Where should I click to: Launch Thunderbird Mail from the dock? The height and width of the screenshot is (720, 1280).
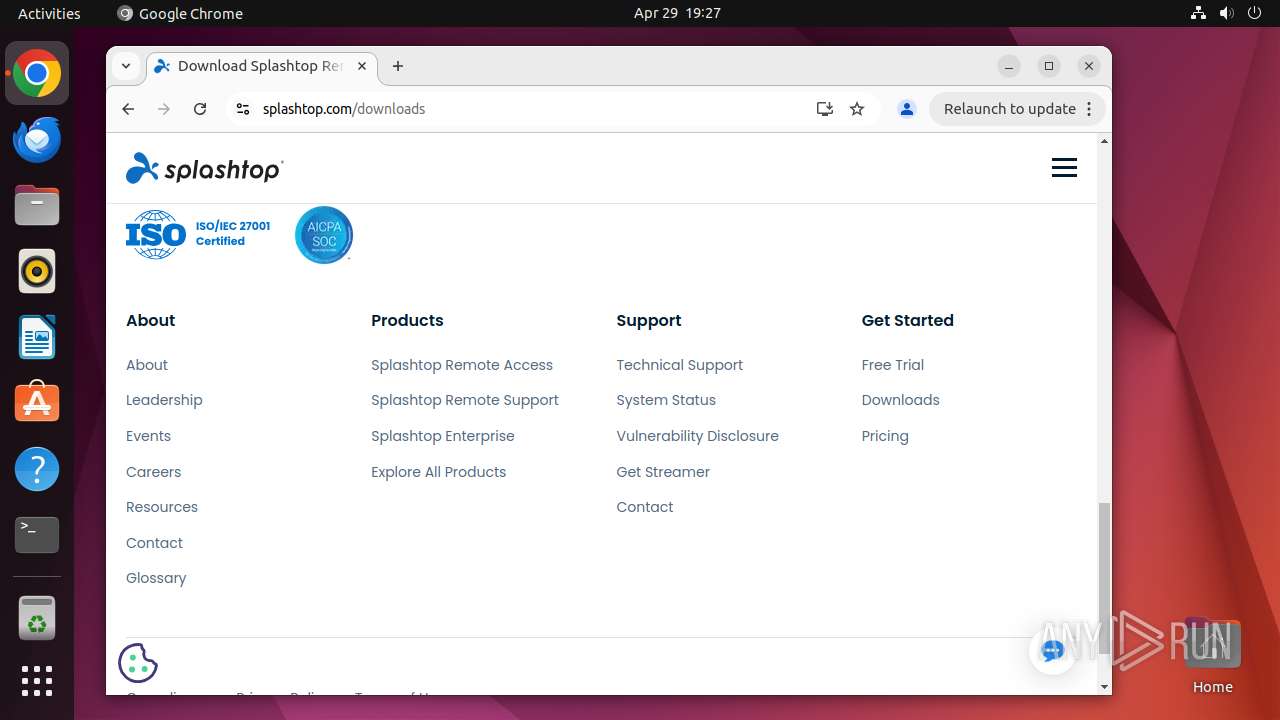coord(37,140)
